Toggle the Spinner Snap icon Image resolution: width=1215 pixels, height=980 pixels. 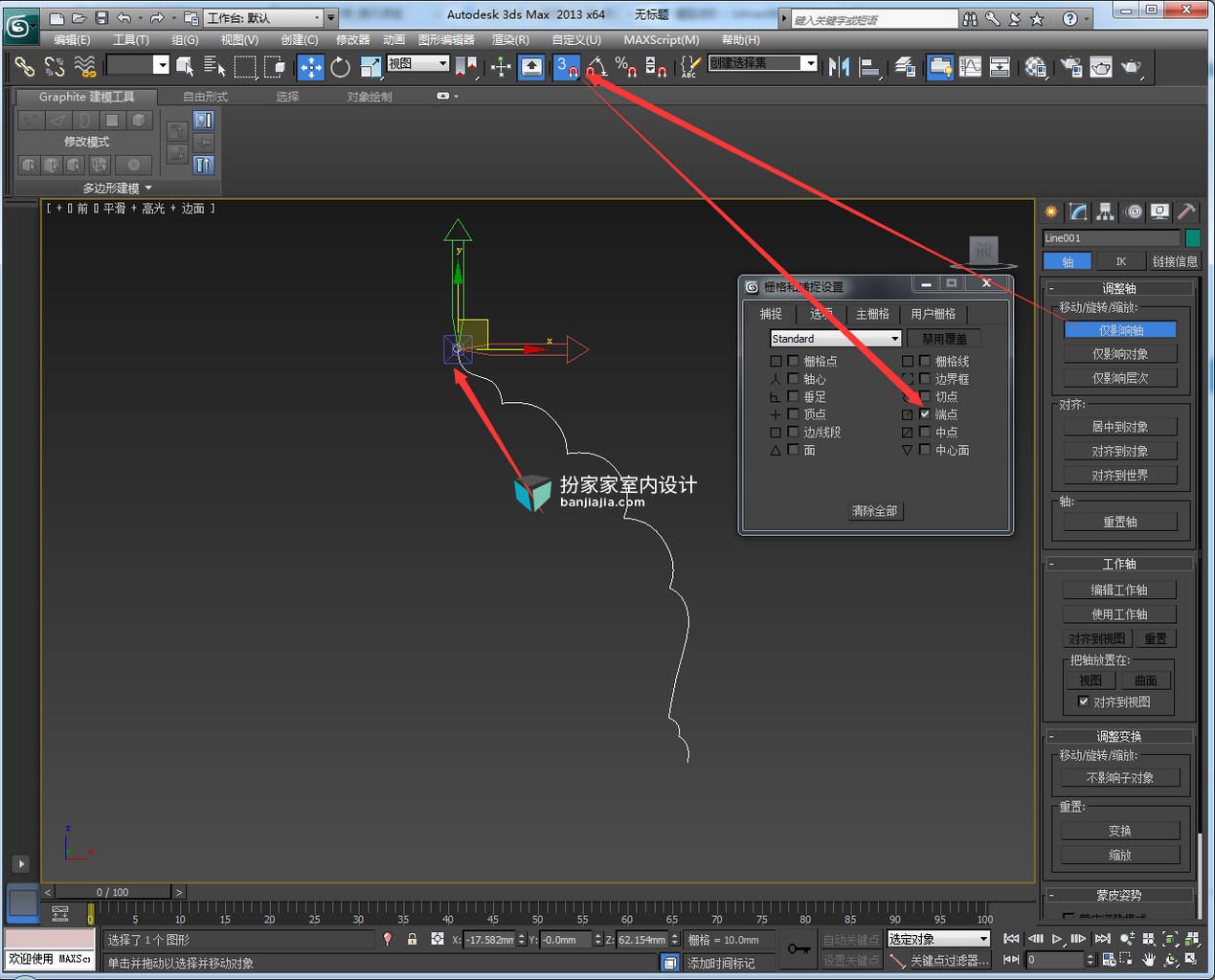(x=656, y=66)
